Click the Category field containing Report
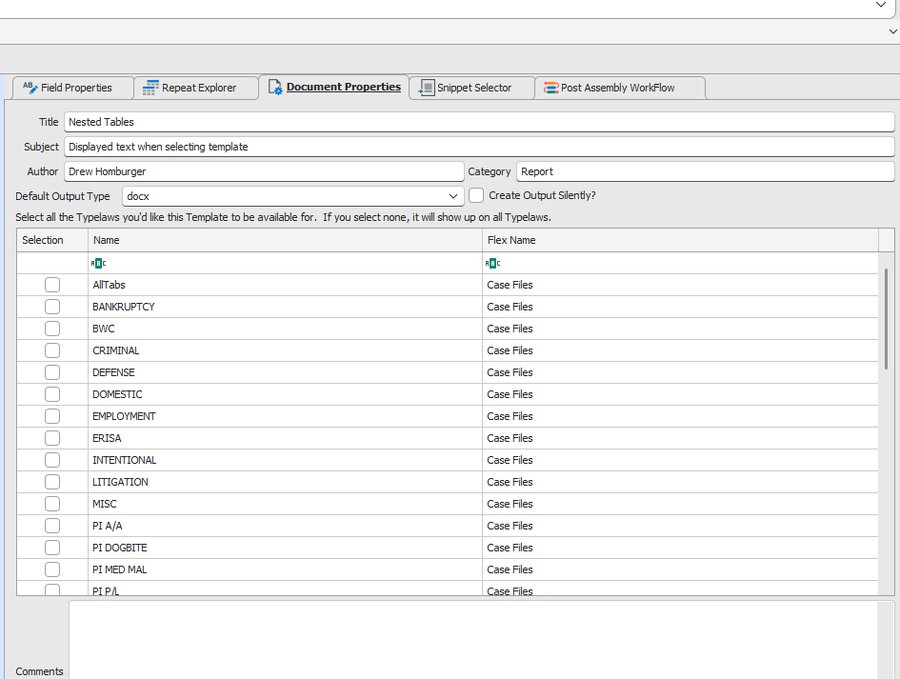The height and width of the screenshot is (679, 900). (x=705, y=171)
